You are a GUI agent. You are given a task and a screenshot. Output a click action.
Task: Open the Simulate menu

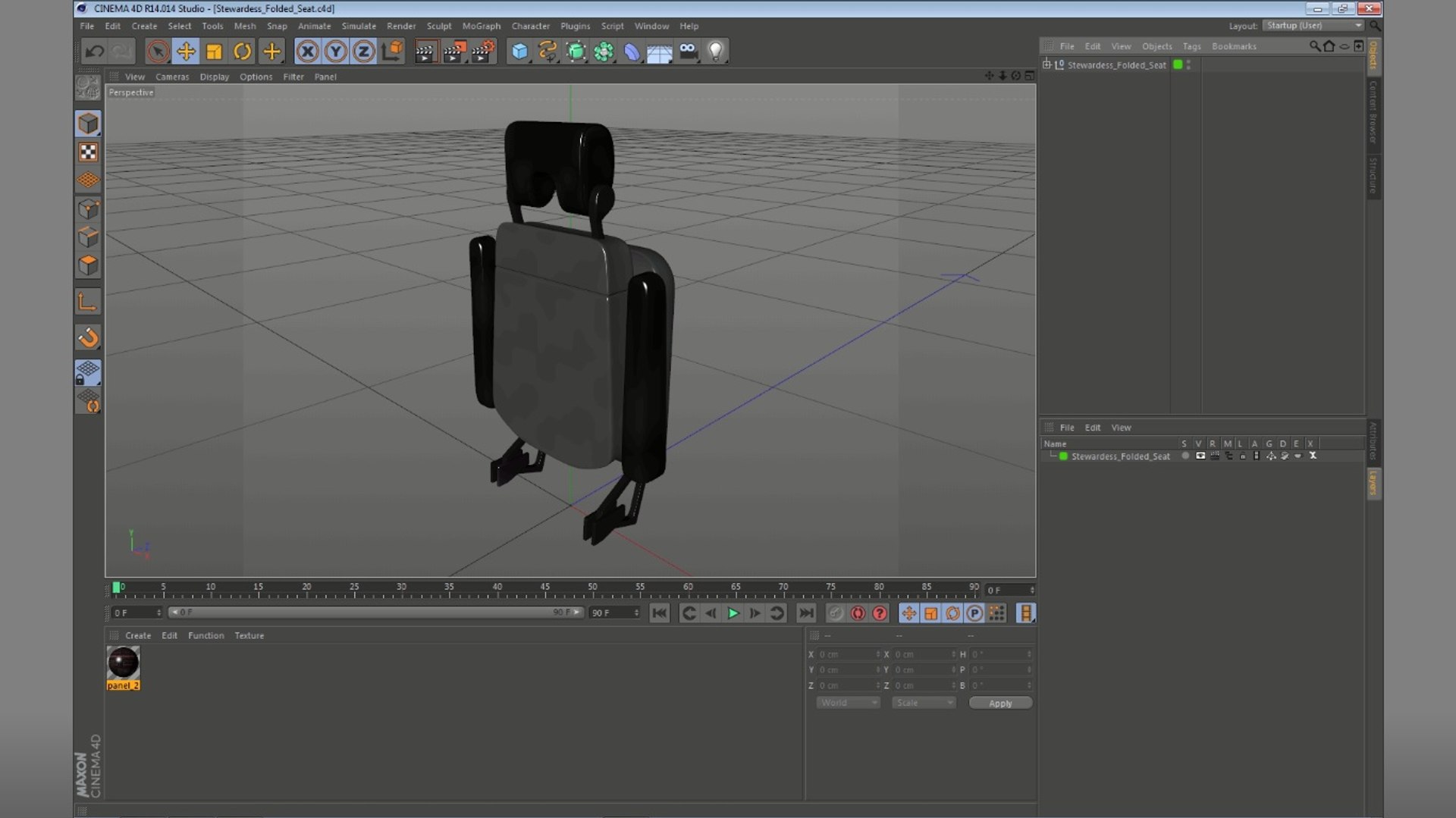359,26
